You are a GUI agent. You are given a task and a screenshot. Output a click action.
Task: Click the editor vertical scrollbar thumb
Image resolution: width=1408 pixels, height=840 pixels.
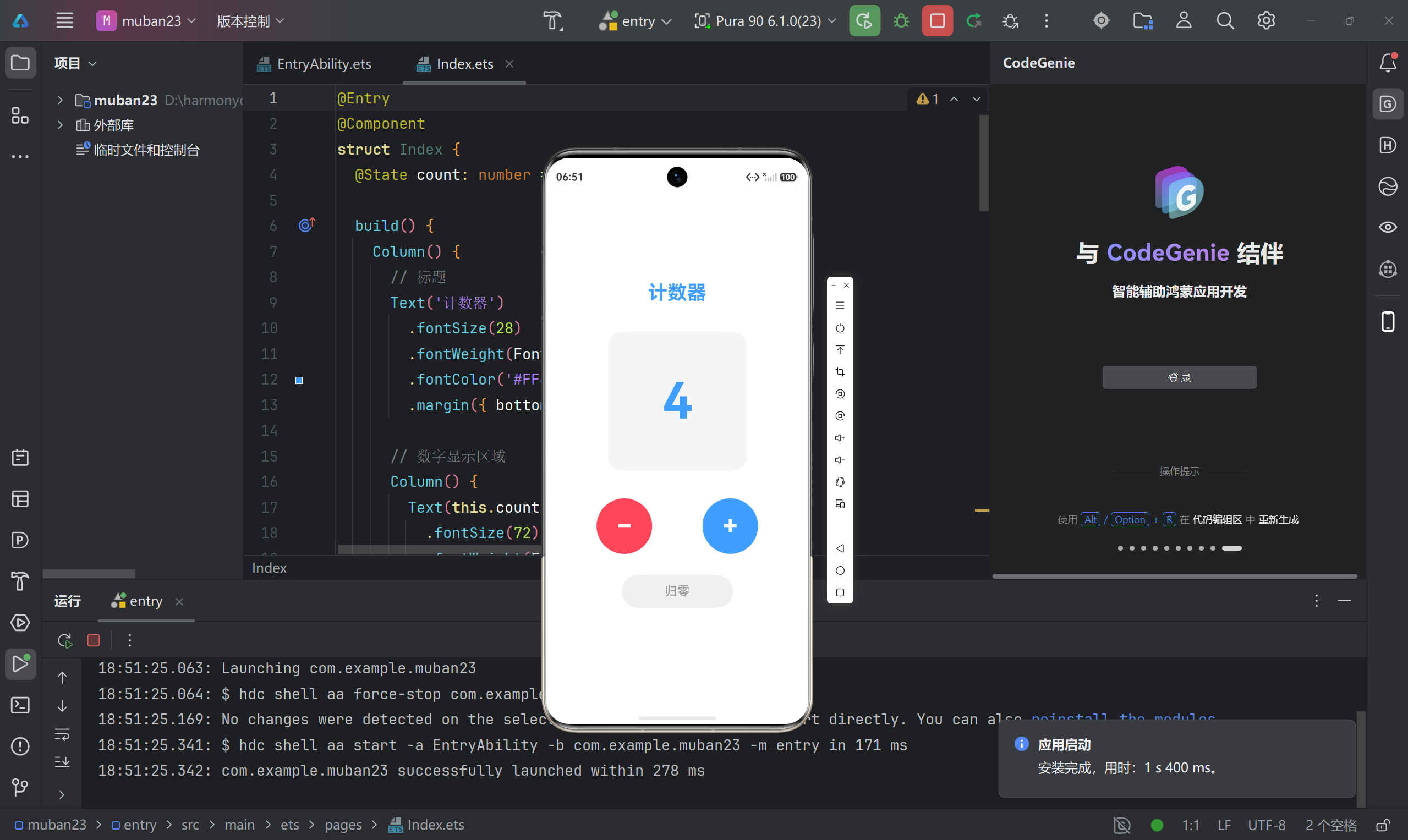(984, 163)
